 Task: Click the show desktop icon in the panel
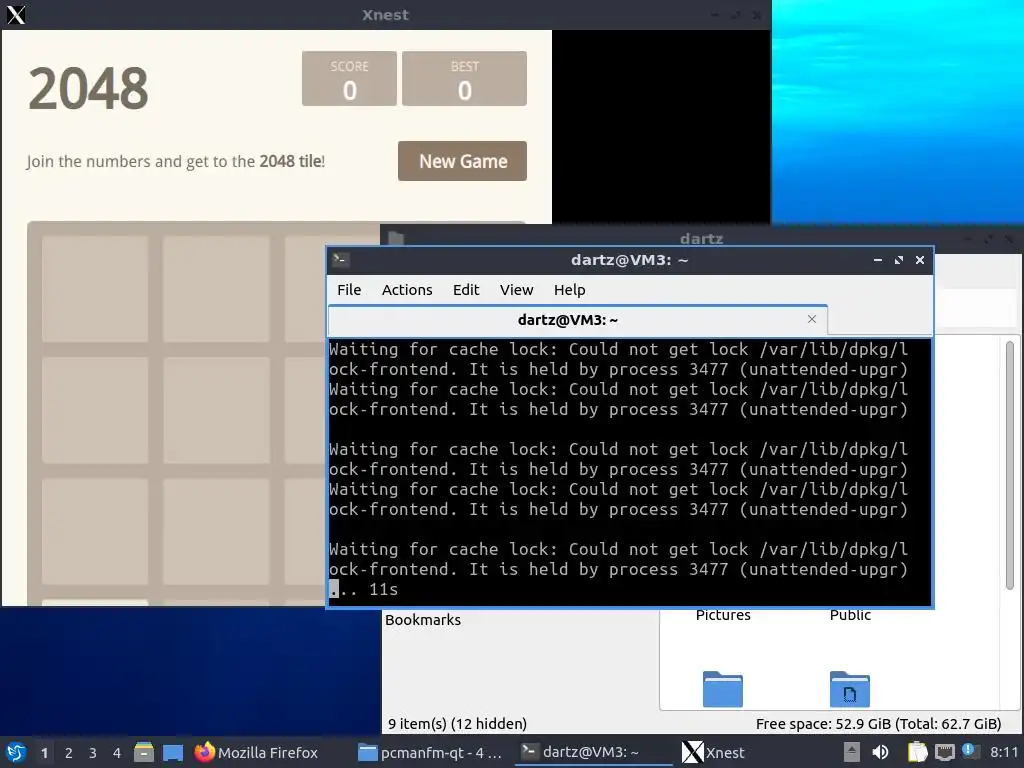click(173, 753)
